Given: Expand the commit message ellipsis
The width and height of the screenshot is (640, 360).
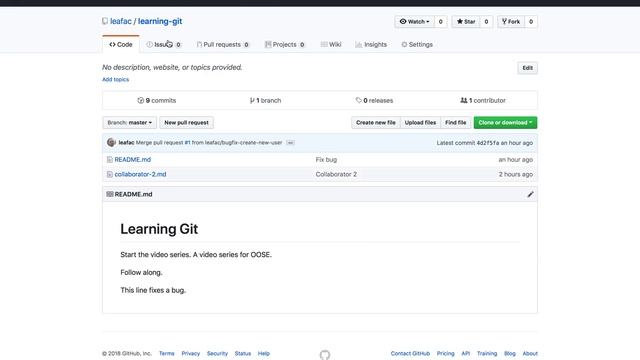Looking at the screenshot, I should click(x=290, y=142).
